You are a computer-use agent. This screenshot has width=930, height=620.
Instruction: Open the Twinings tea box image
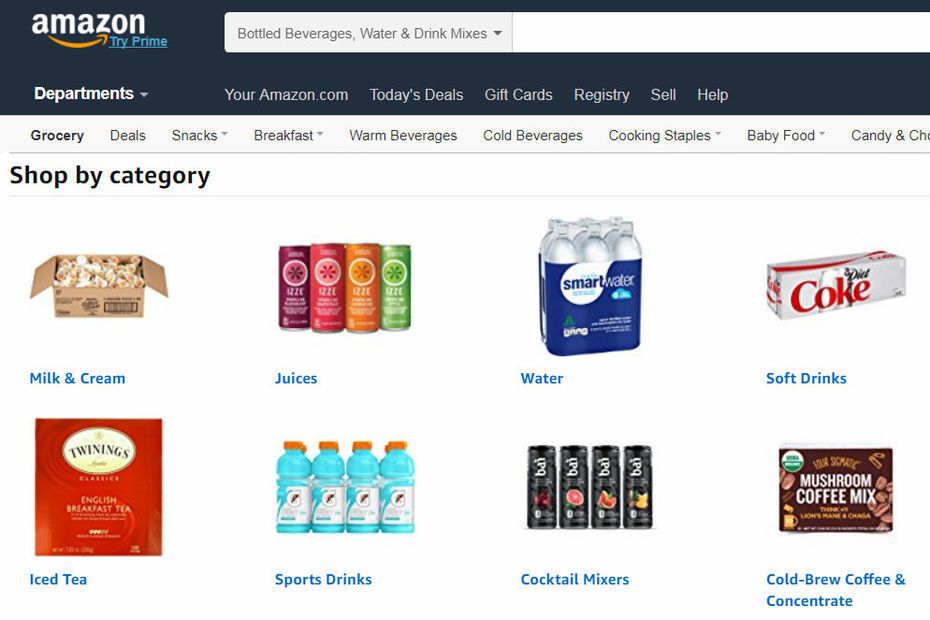click(x=98, y=487)
